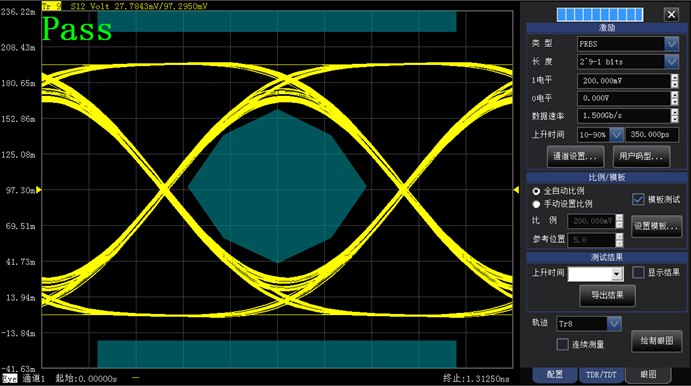Click the left yellow reference marker at 97.30m
This screenshot has width=691, height=386.
coord(39,190)
